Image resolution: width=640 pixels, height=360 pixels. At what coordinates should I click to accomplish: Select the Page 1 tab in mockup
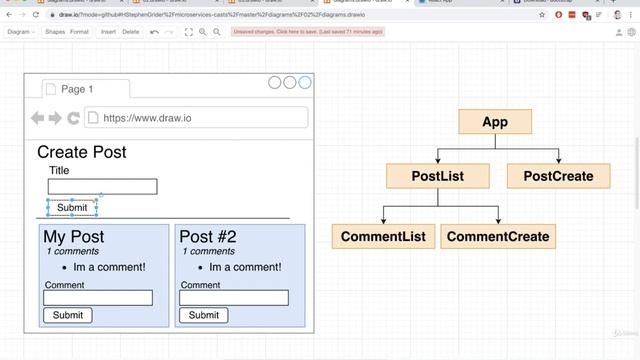coord(86,89)
